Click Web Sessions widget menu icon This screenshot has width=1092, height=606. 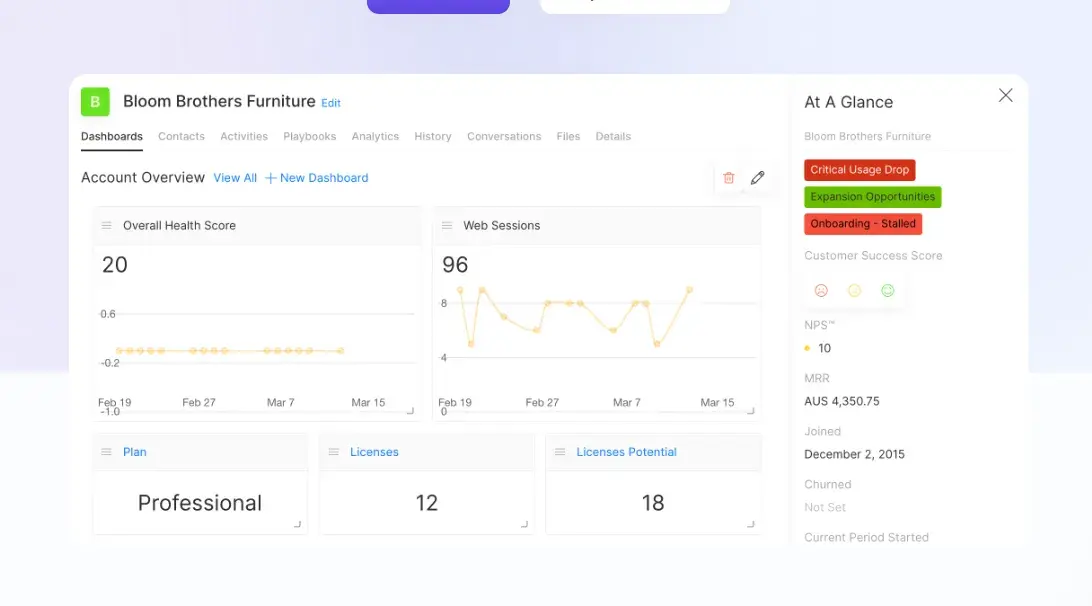coord(447,226)
